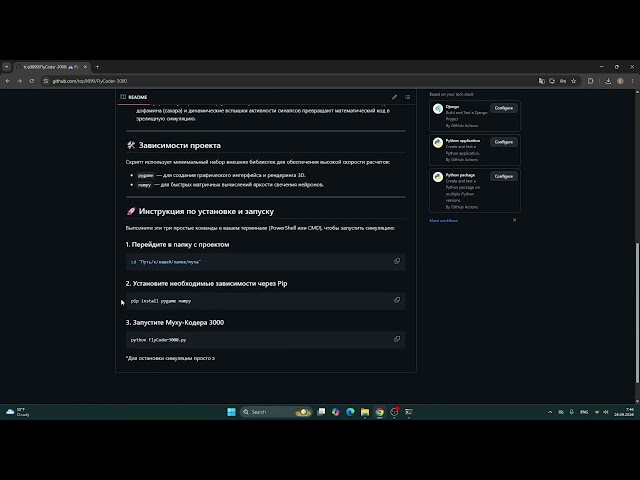640x480 pixels.
Task: Click the '3. Запустите Муху-Кодера 3000' heading
Action: (x=175, y=322)
